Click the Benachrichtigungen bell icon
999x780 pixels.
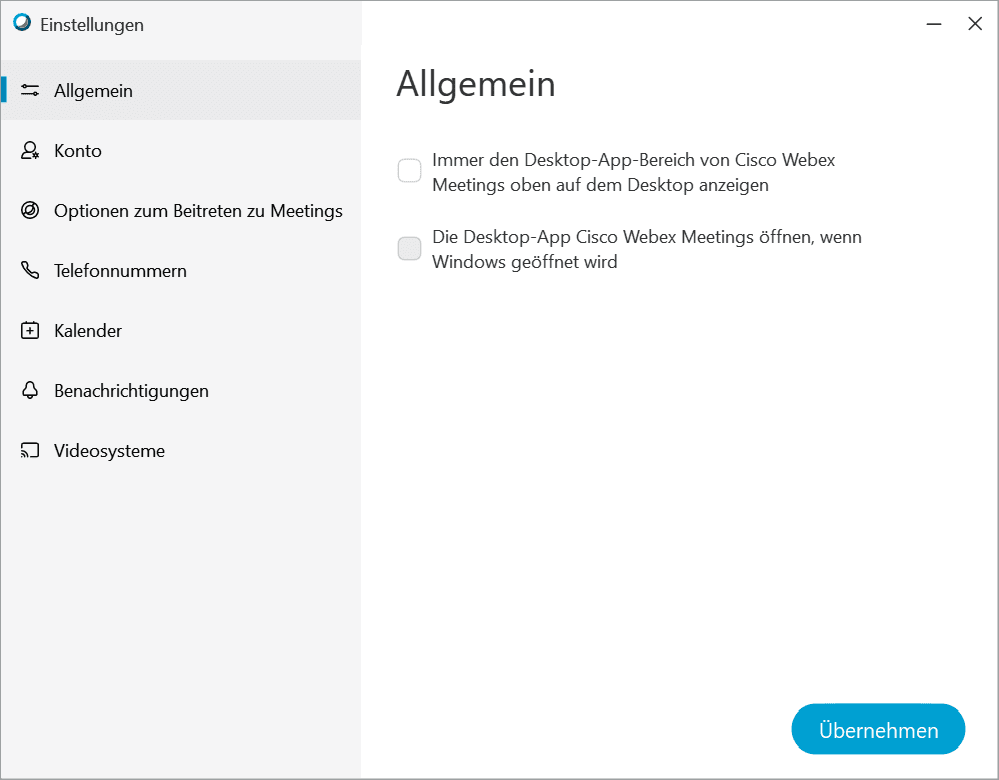[30, 390]
